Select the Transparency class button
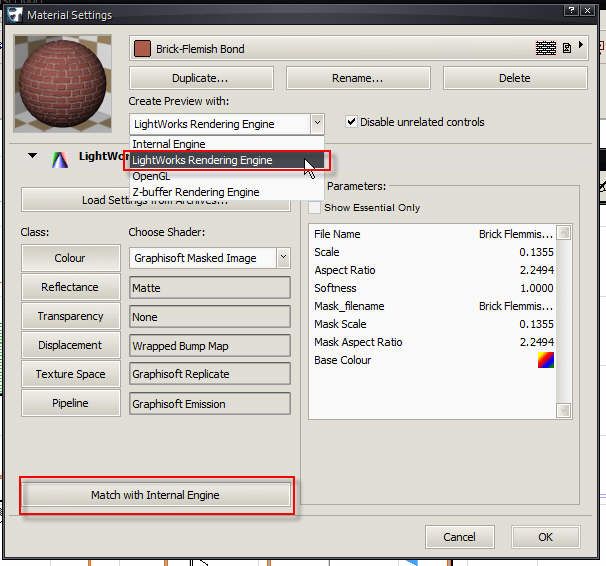The height and width of the screenshot is (566, 606). coord(71,316)
